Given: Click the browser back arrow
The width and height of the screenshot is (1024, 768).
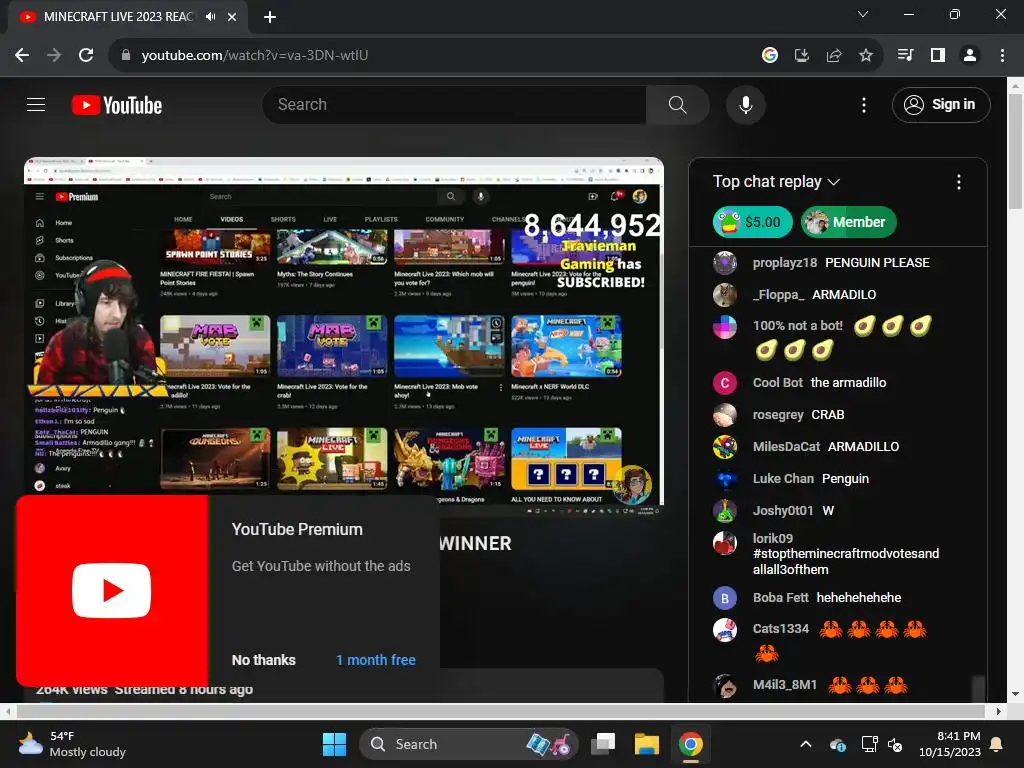Looking at the screenshot, I should [22, 56].
